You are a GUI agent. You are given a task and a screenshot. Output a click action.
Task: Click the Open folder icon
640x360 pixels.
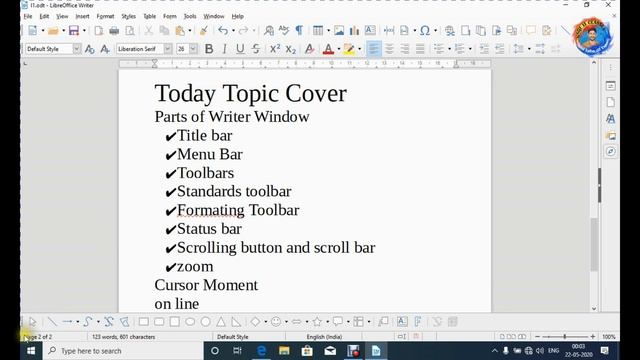click(x=53, y=31)
